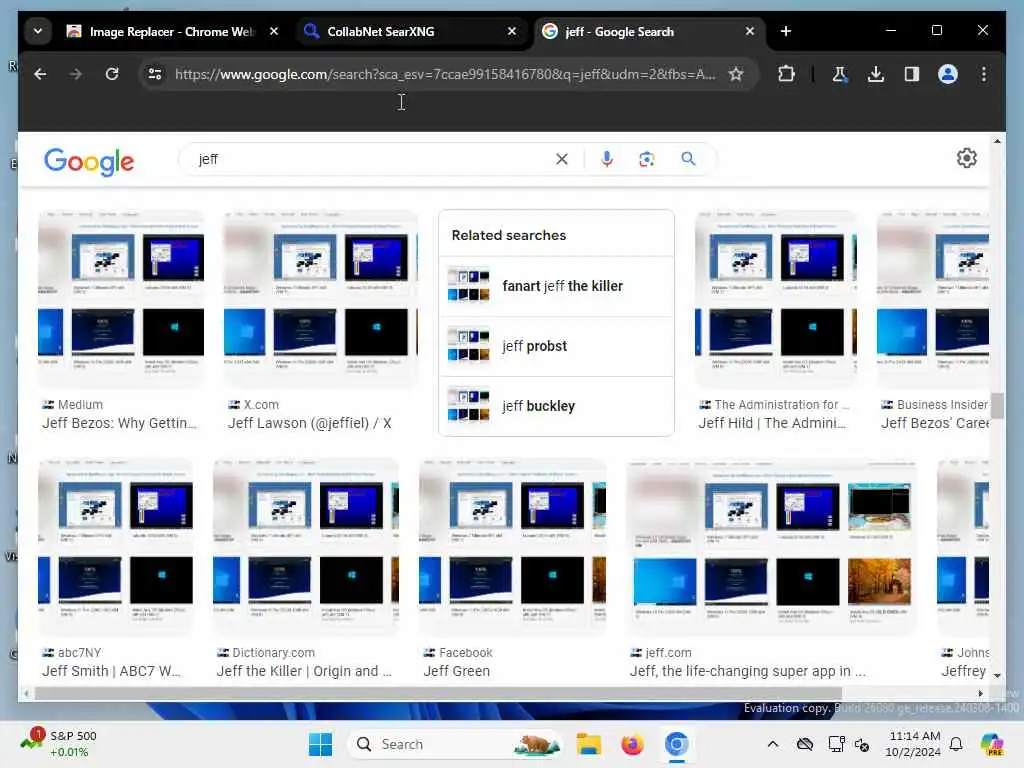This screenshot has width=1024, height=768.
Task: Switch to Image Replacer Chrome Web Store tab
Action: tap(172, 31)
